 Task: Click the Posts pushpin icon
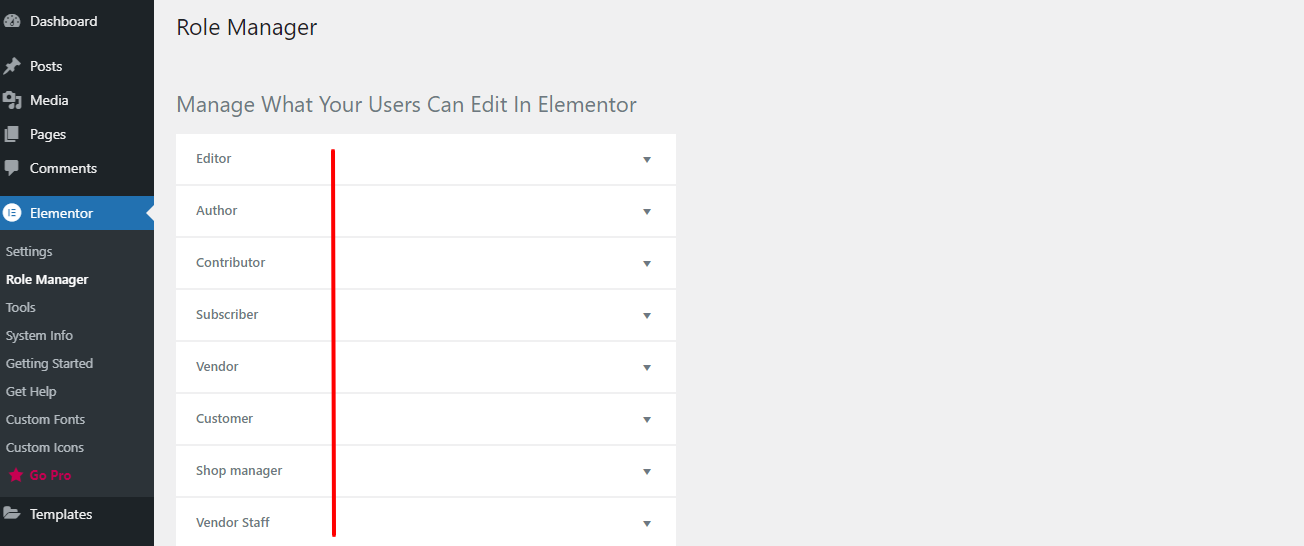12,66
